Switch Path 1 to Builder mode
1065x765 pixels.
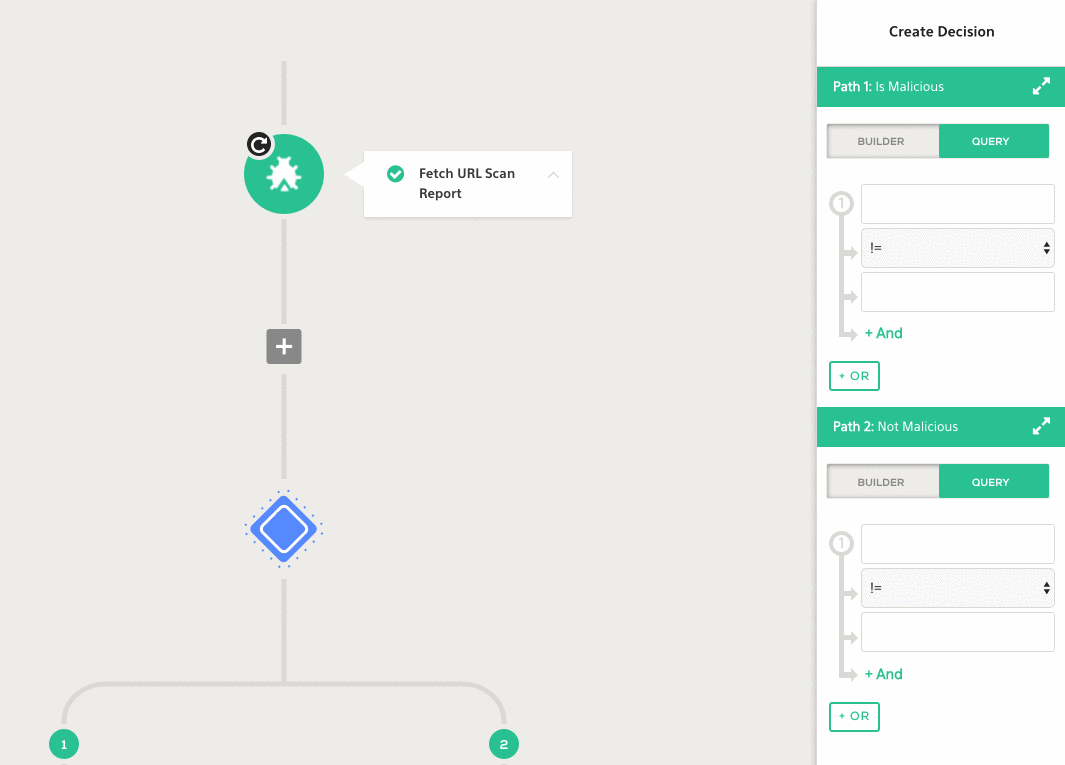point(882,142)
